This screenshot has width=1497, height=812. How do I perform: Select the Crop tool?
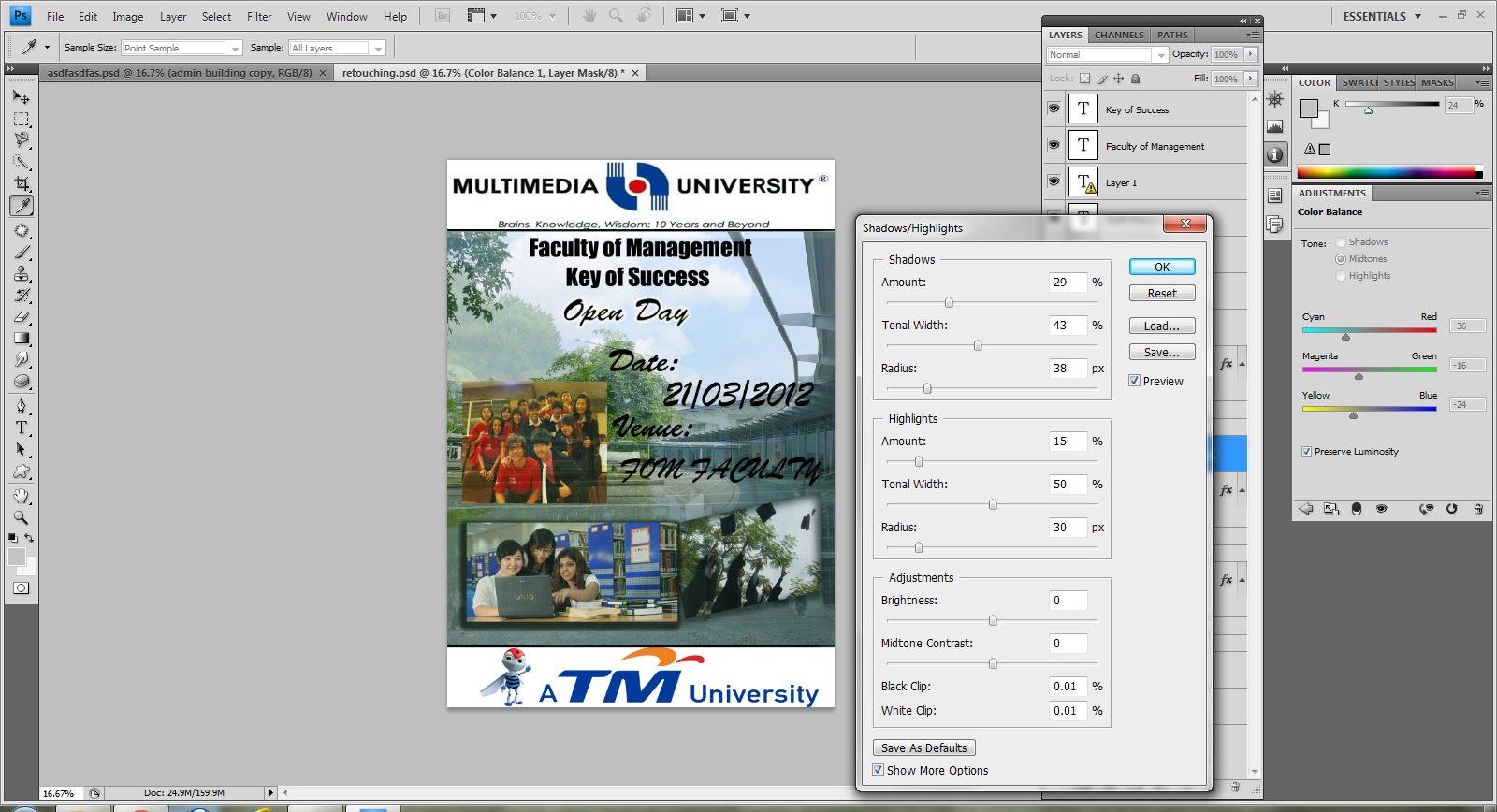click(x=22, y=183)
